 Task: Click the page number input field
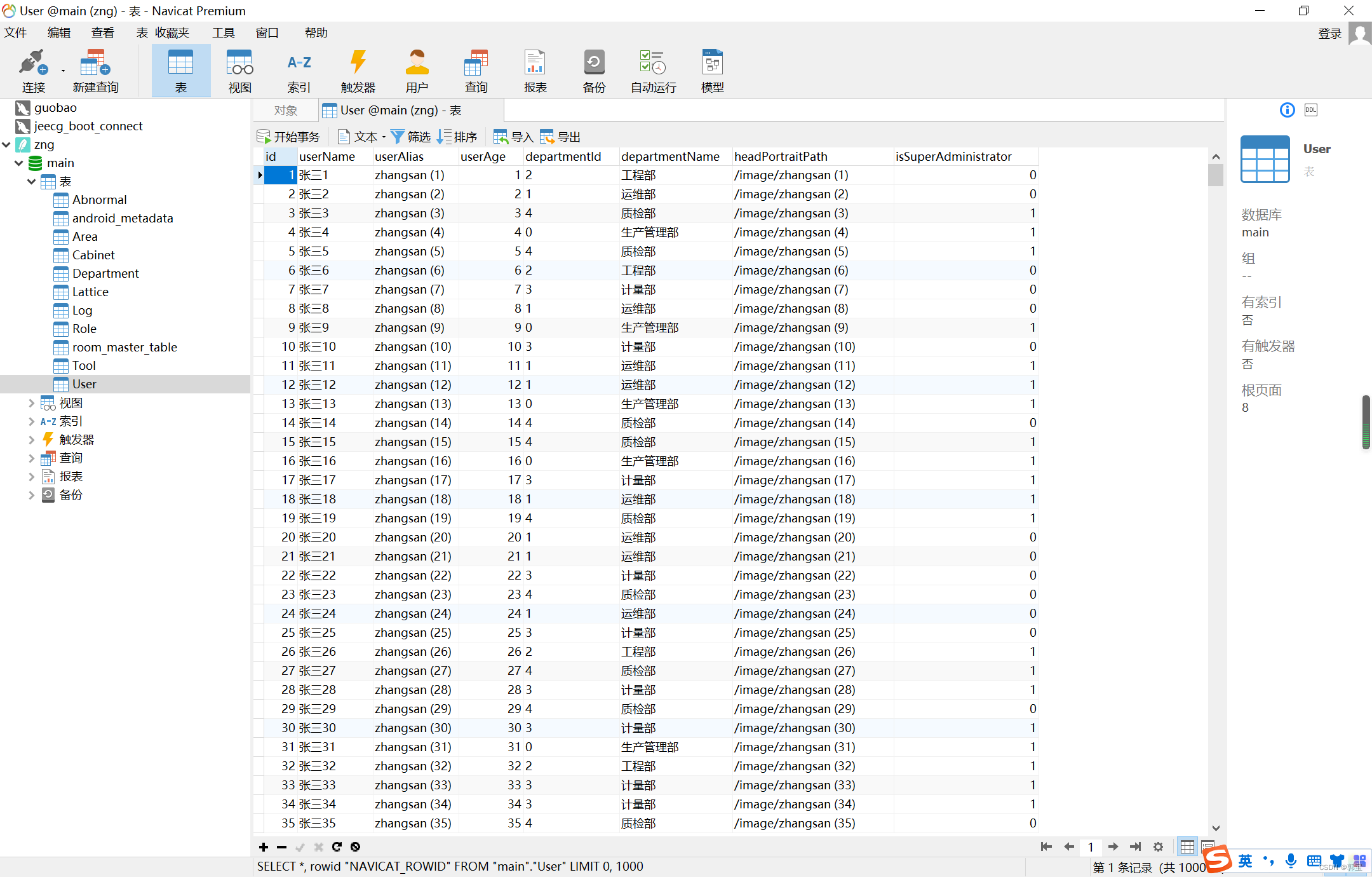click(x=1091, y=846)
